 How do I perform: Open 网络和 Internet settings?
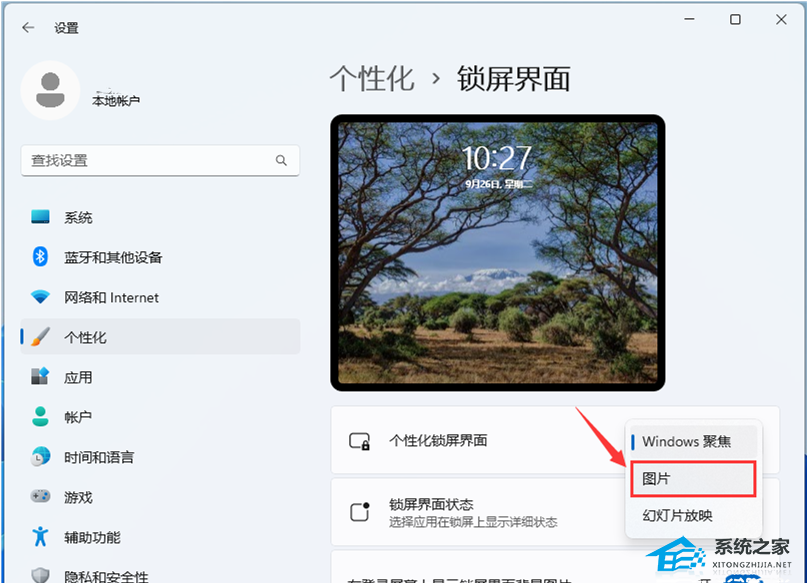(x=160, y=297)
